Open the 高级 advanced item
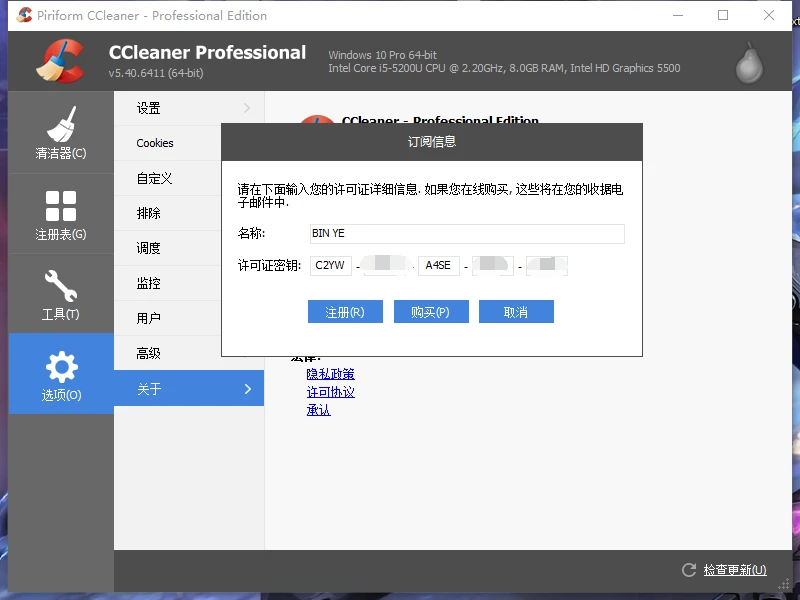Viewport: 800px width, 600px height. tap(167, 353)
